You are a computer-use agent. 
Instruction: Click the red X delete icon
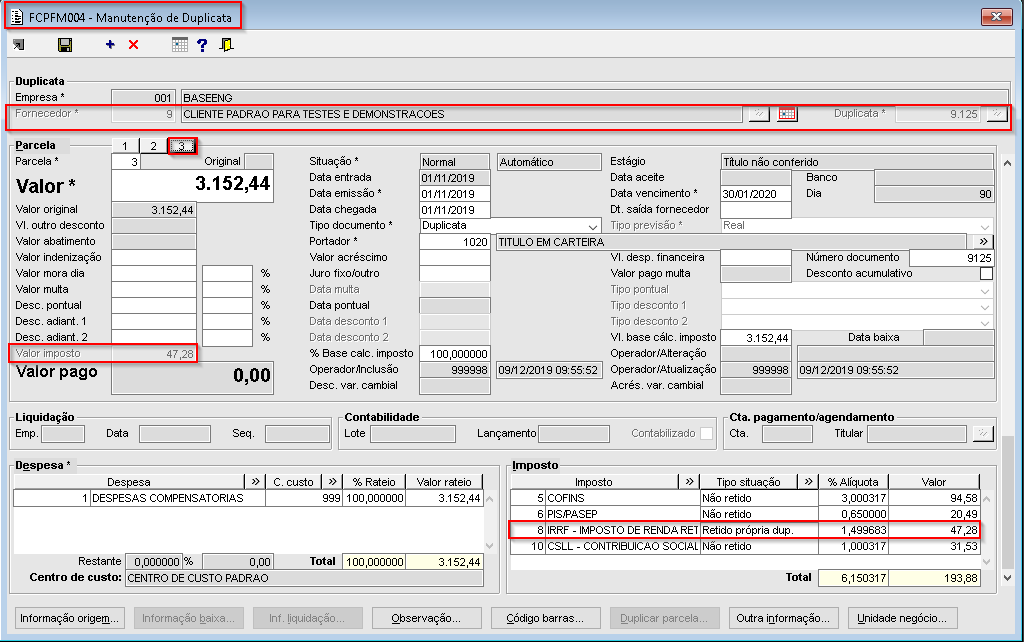(133, 45)
